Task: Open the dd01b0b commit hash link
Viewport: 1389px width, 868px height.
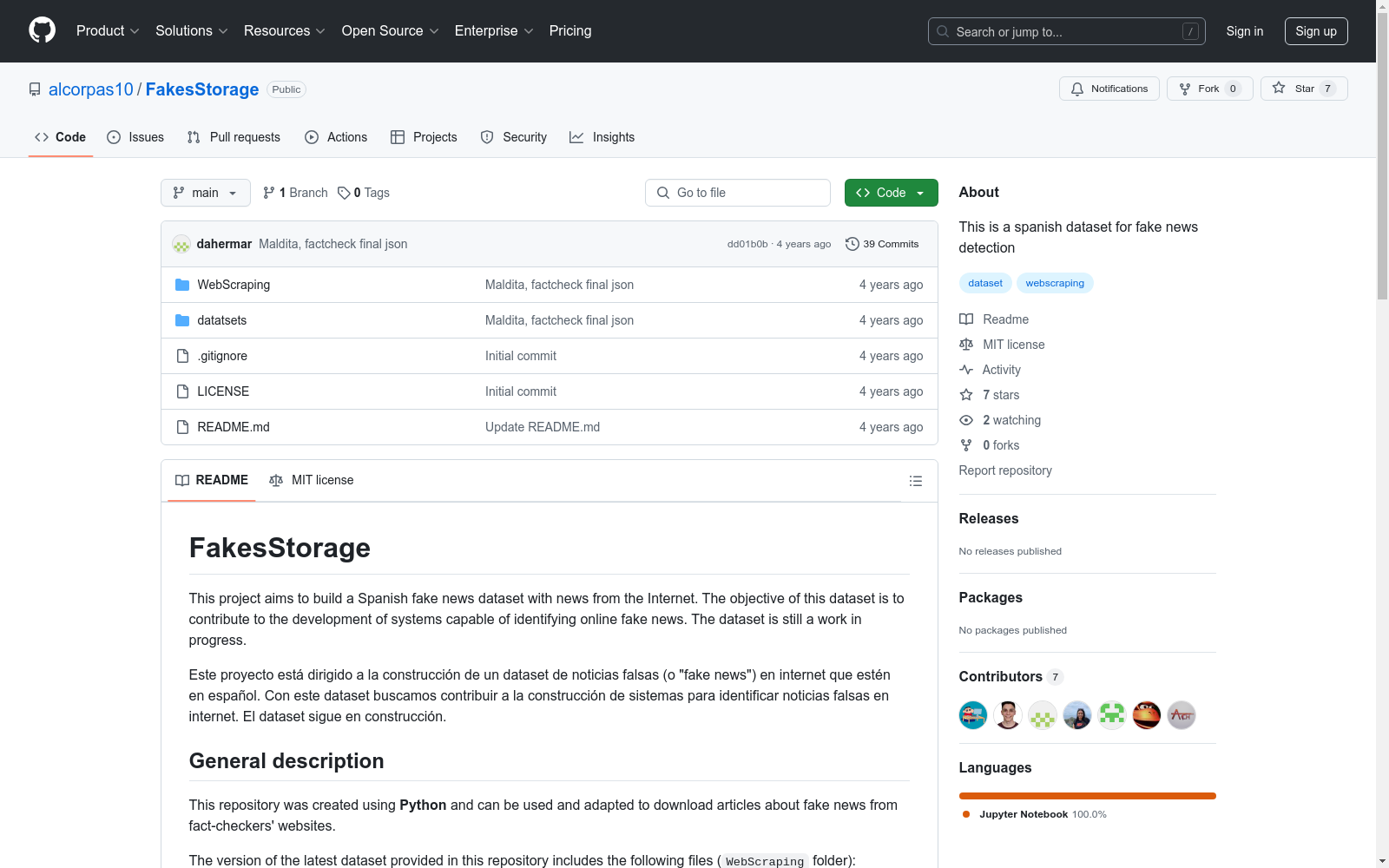Action: pyautogui.click(x=747, y=244)
